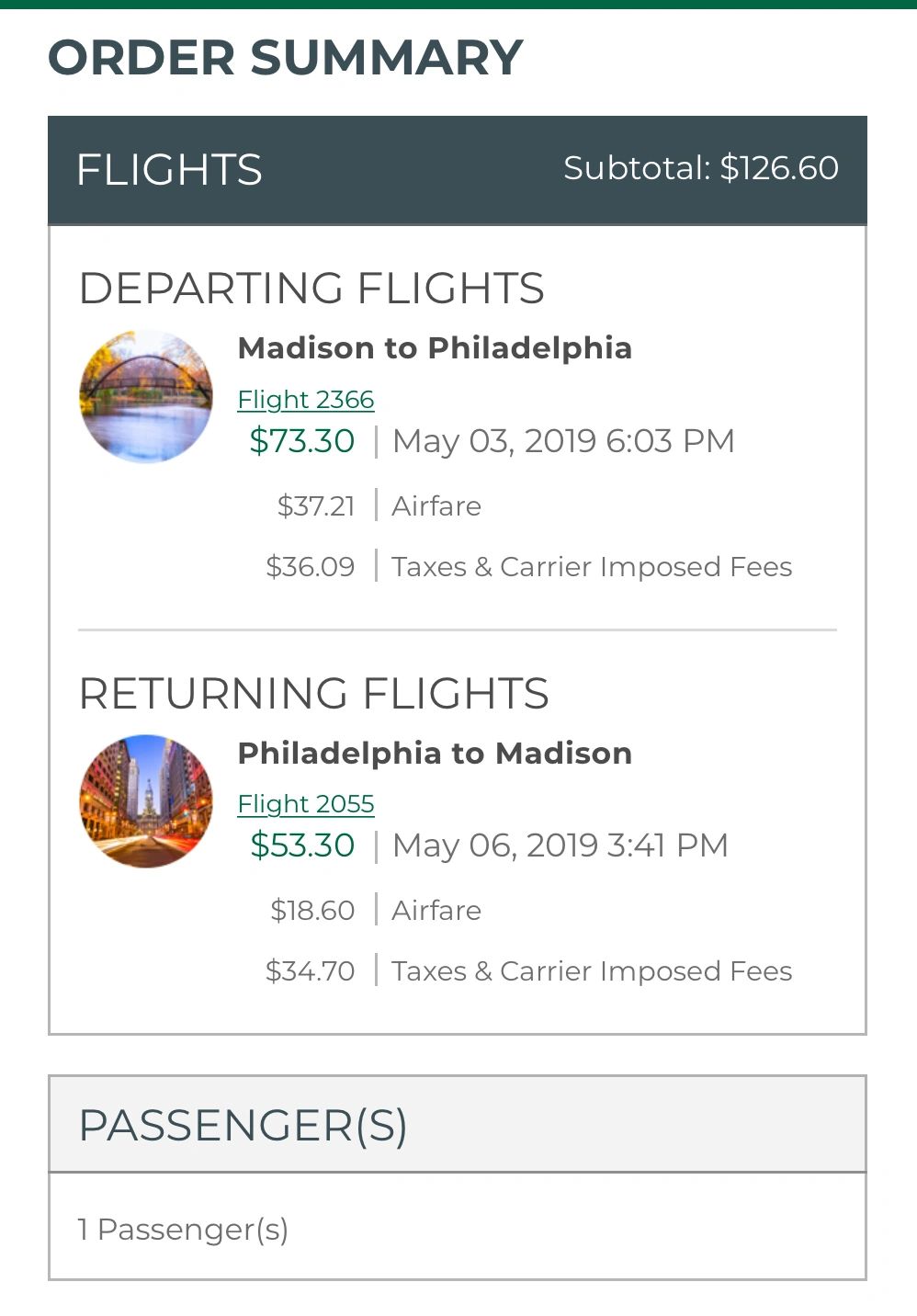Screen dimensions: 917x1316
Task: Click the Madison bridge thumbnail image
Action: click(146, 396)
